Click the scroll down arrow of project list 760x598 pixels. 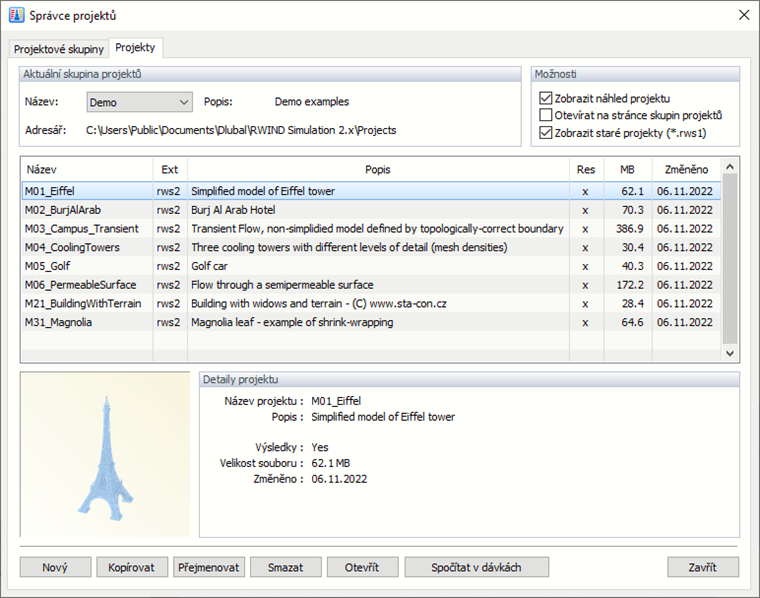730,354
